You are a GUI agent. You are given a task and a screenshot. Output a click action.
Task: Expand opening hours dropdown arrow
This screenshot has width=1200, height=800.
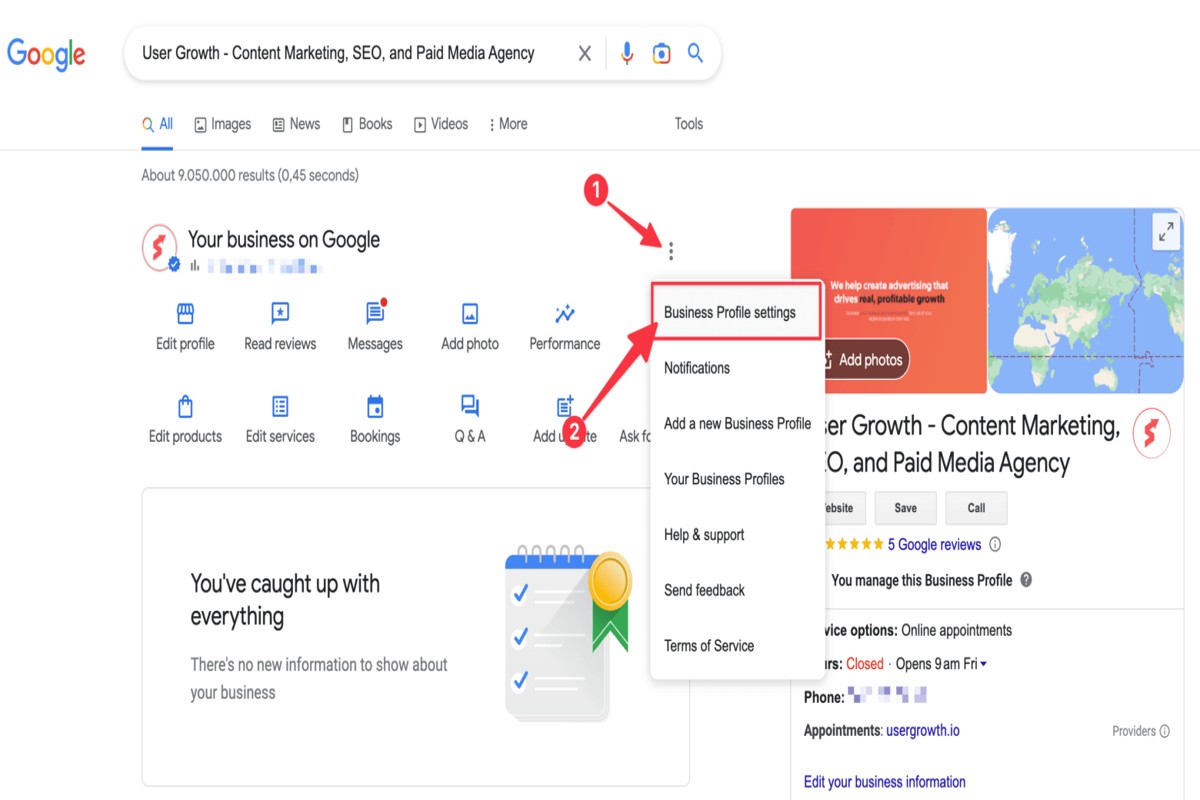(x=983, y=664)
